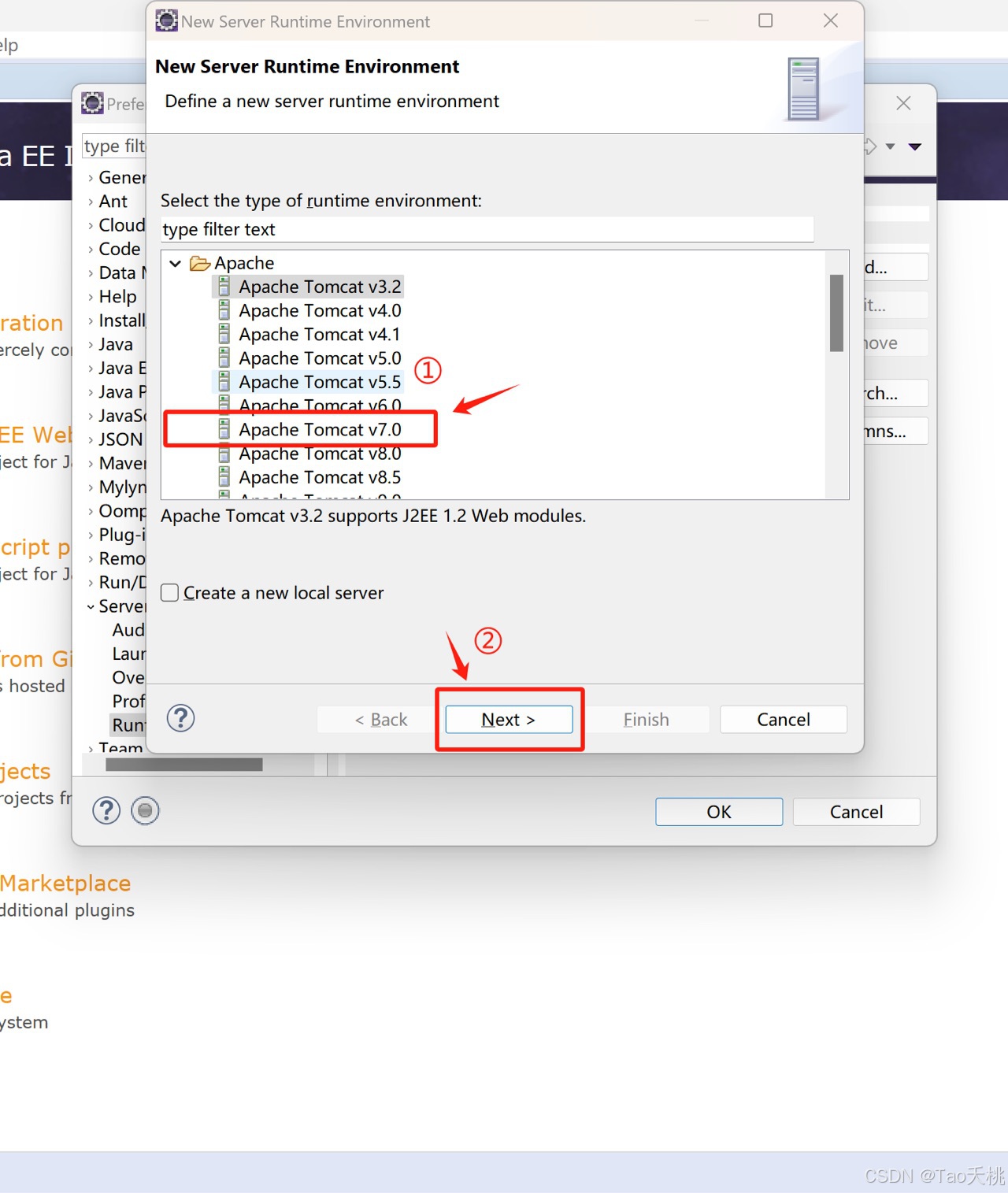Collapse the Server preferences node

[91, 606]
